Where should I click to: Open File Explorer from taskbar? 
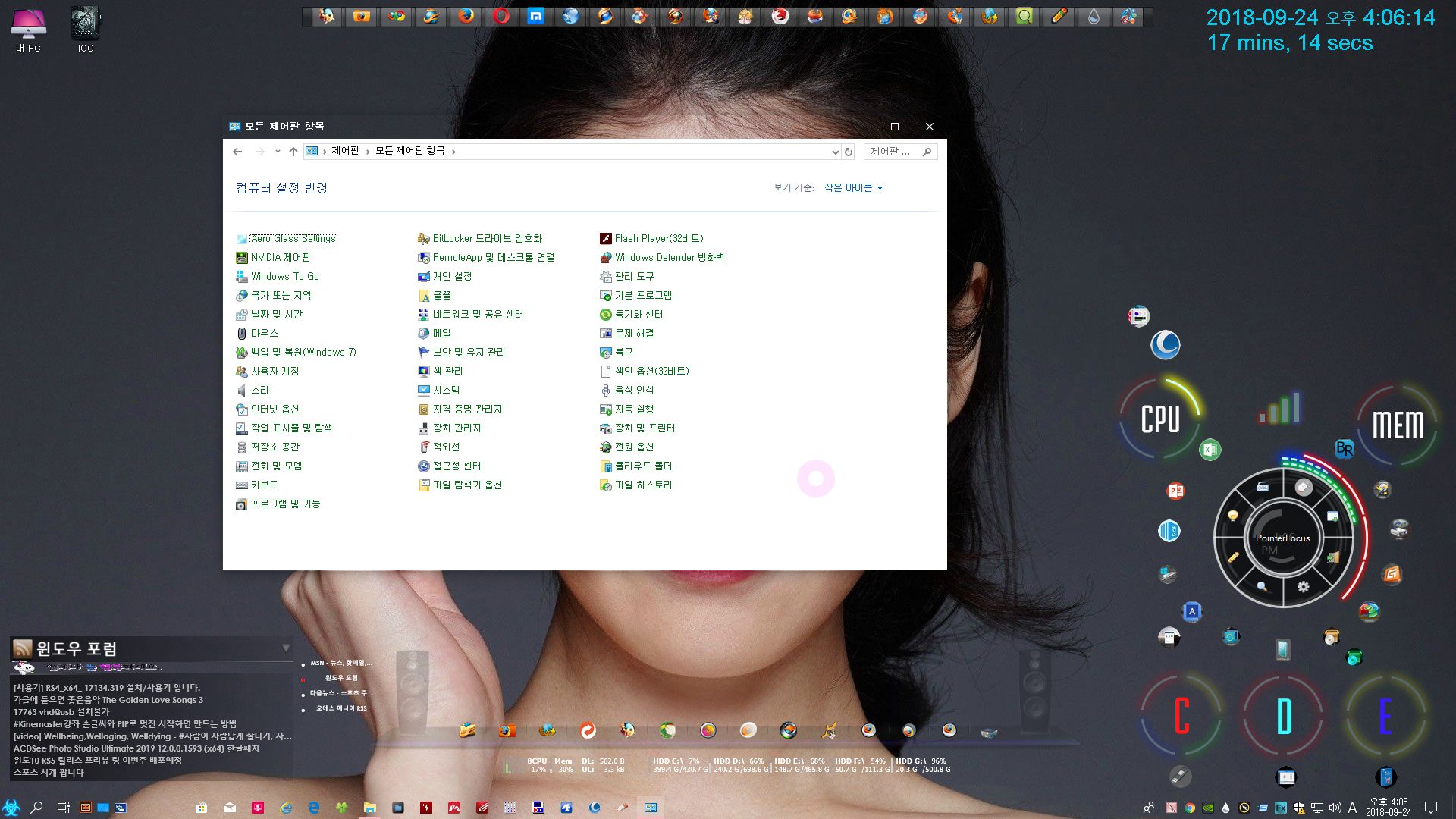(x=370, y=808)
